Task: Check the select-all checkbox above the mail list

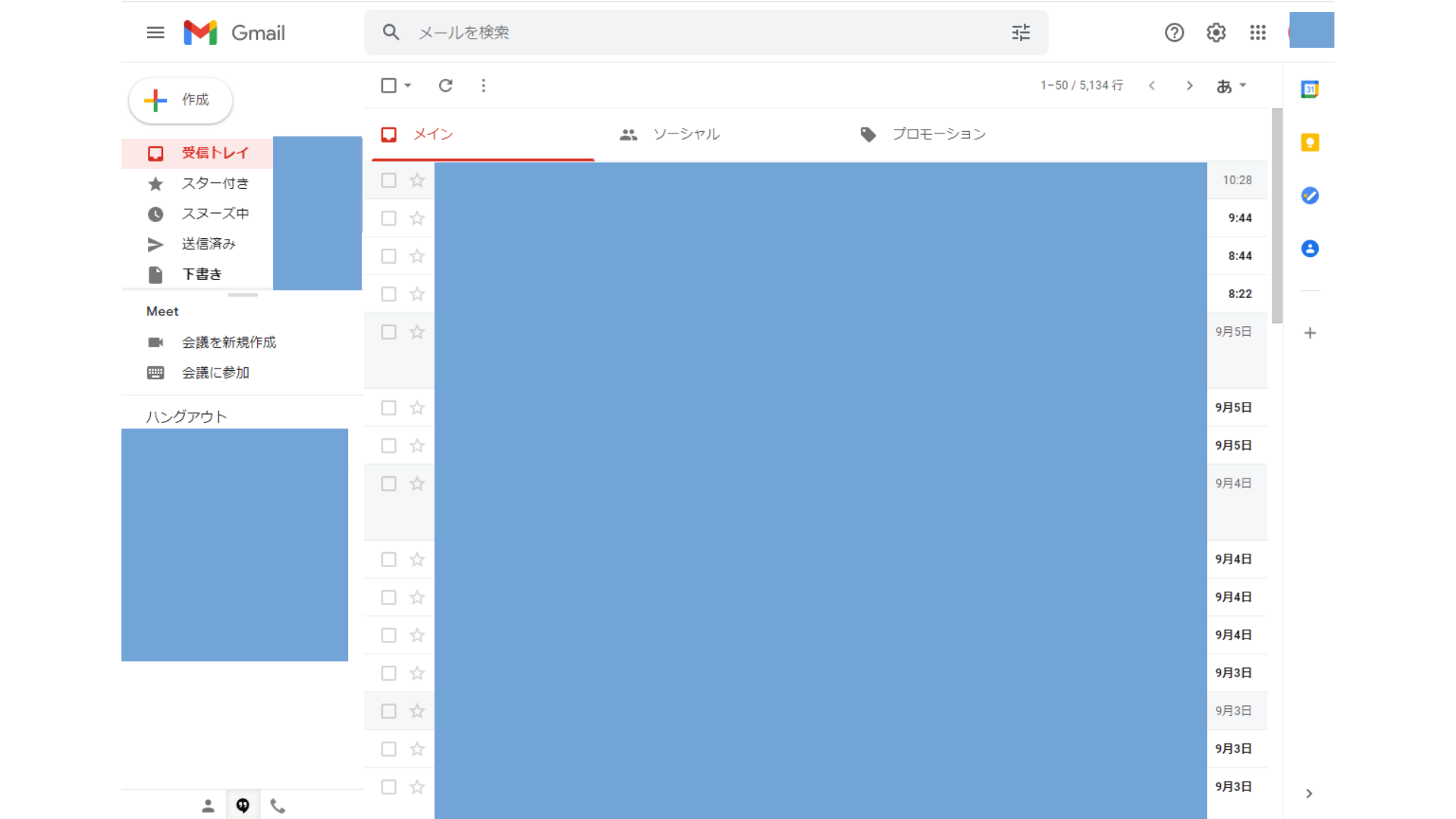Action: [x=389, y=86]
